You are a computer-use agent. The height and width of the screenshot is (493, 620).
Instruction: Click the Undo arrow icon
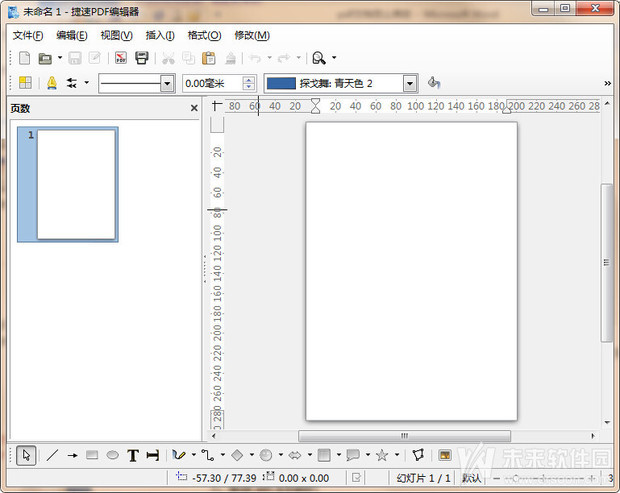click(x=255, y=59)
